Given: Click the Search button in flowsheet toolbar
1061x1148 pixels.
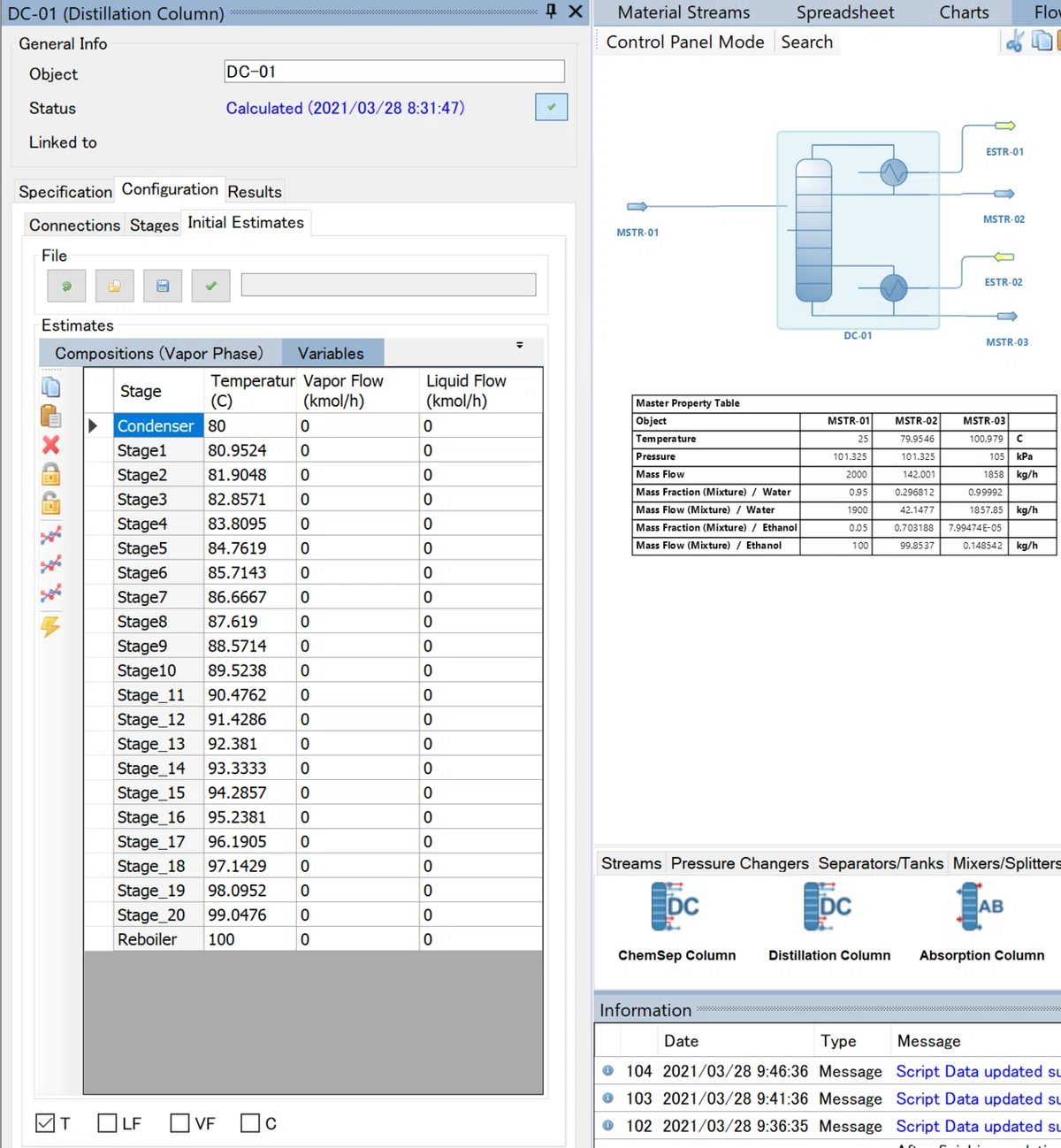Looking at the screenshot, I should [x=806, y=42].
